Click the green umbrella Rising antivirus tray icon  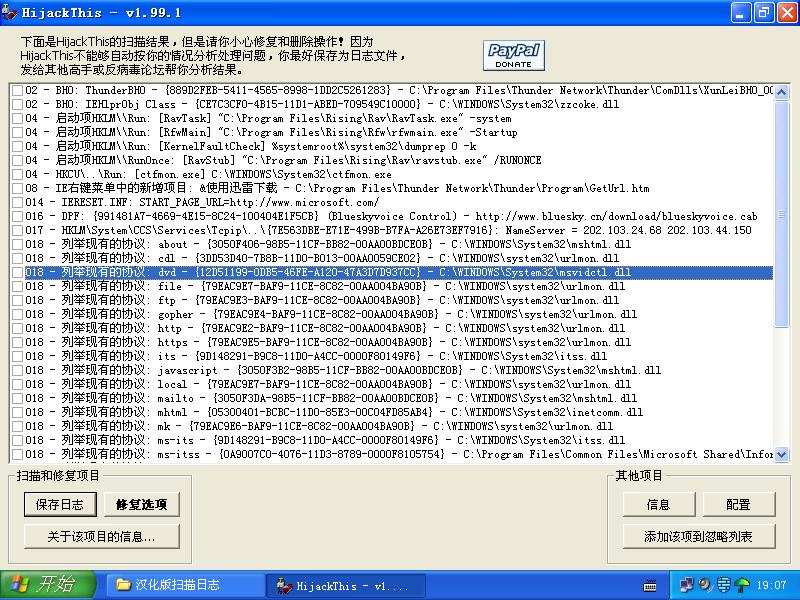click(742, 585)
